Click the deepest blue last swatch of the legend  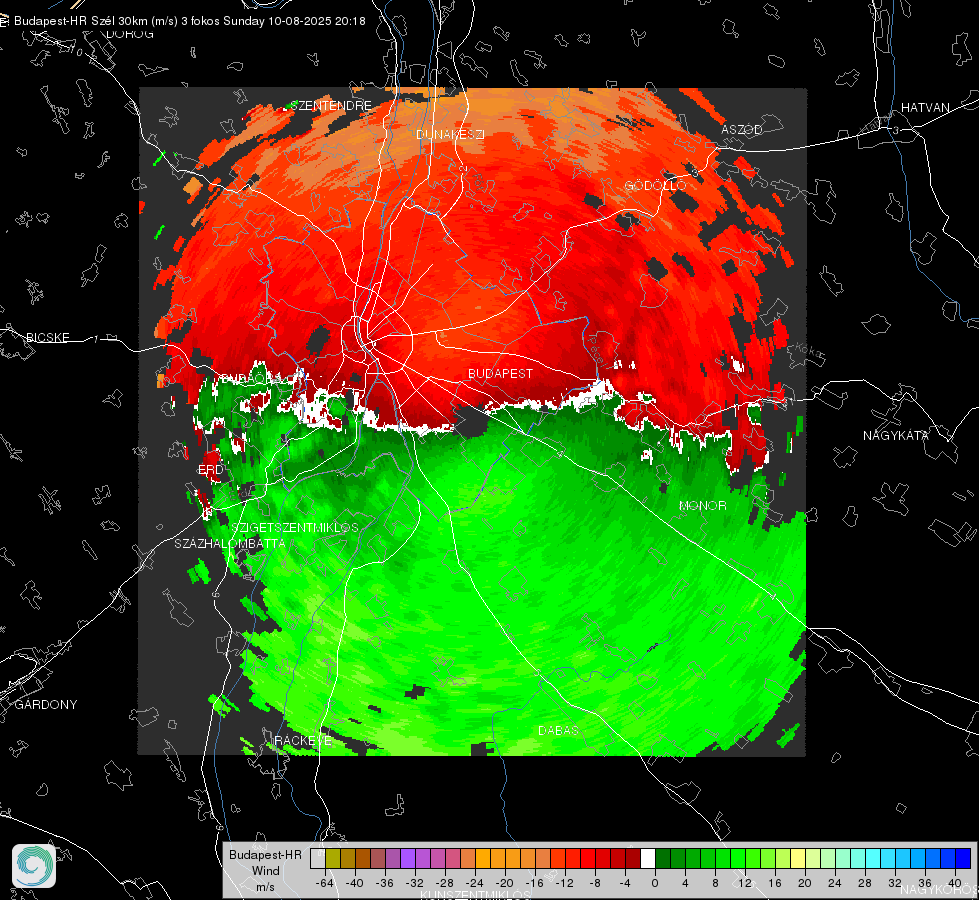pyautogui.click(x=963, y=858)
